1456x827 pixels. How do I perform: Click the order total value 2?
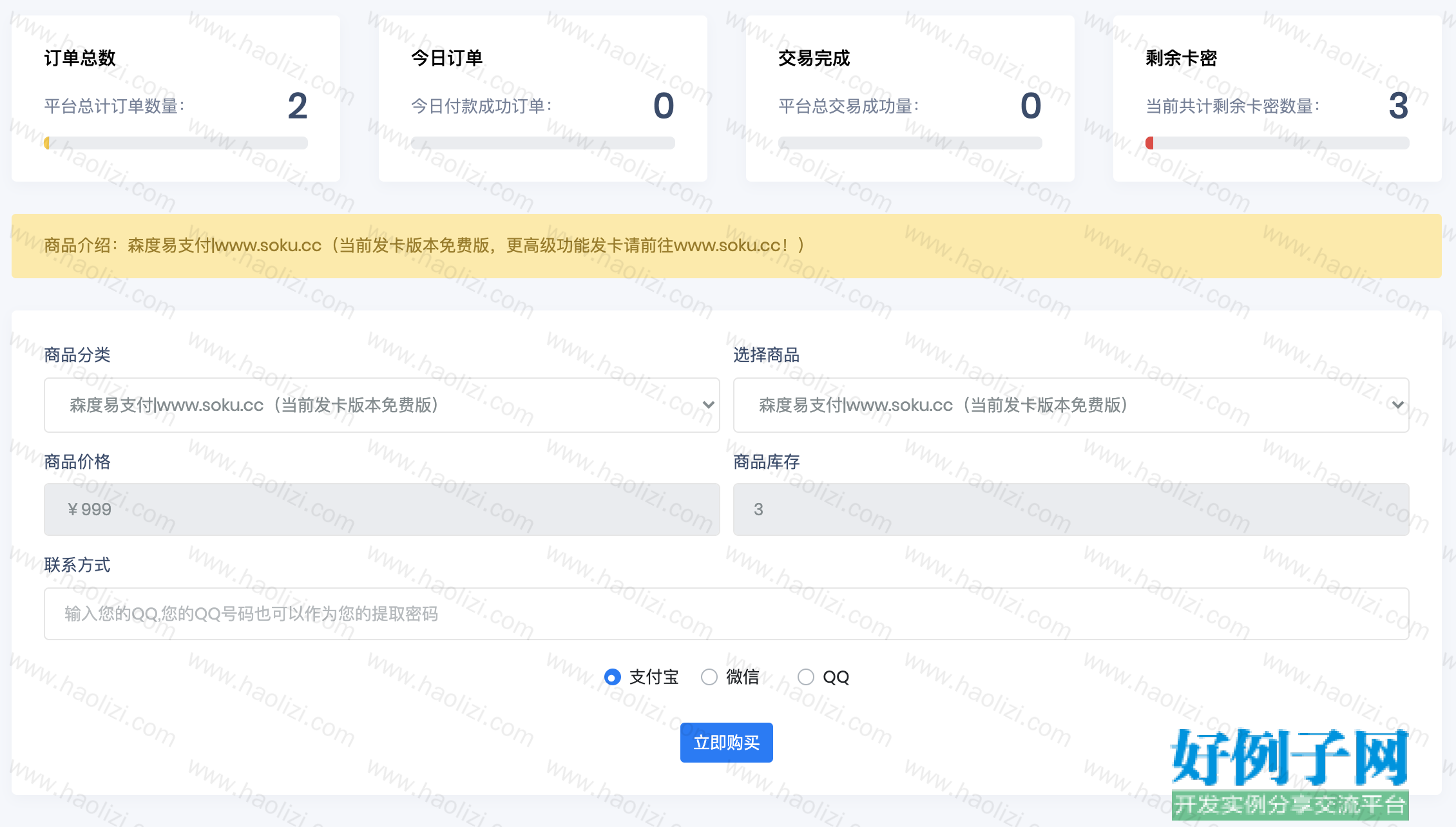pos(298,106)
